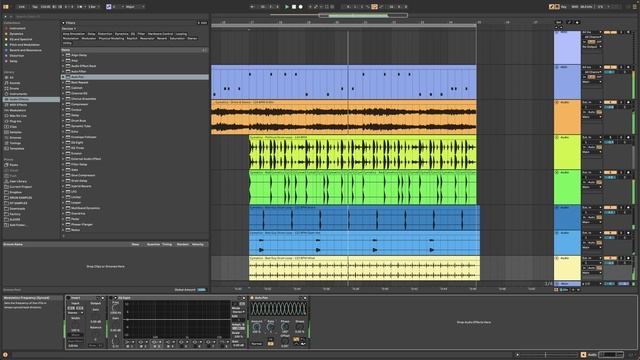The height and width of the screenshot is (360, 640).
Task: Click the Edit button in Filters header
Action: [202, 23]
